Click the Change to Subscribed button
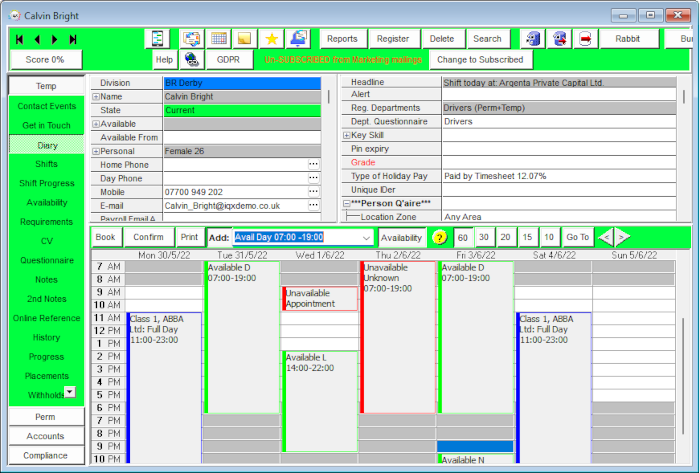Image resolution: width=700 pixels, height=473 pixels. click(480, 60)
